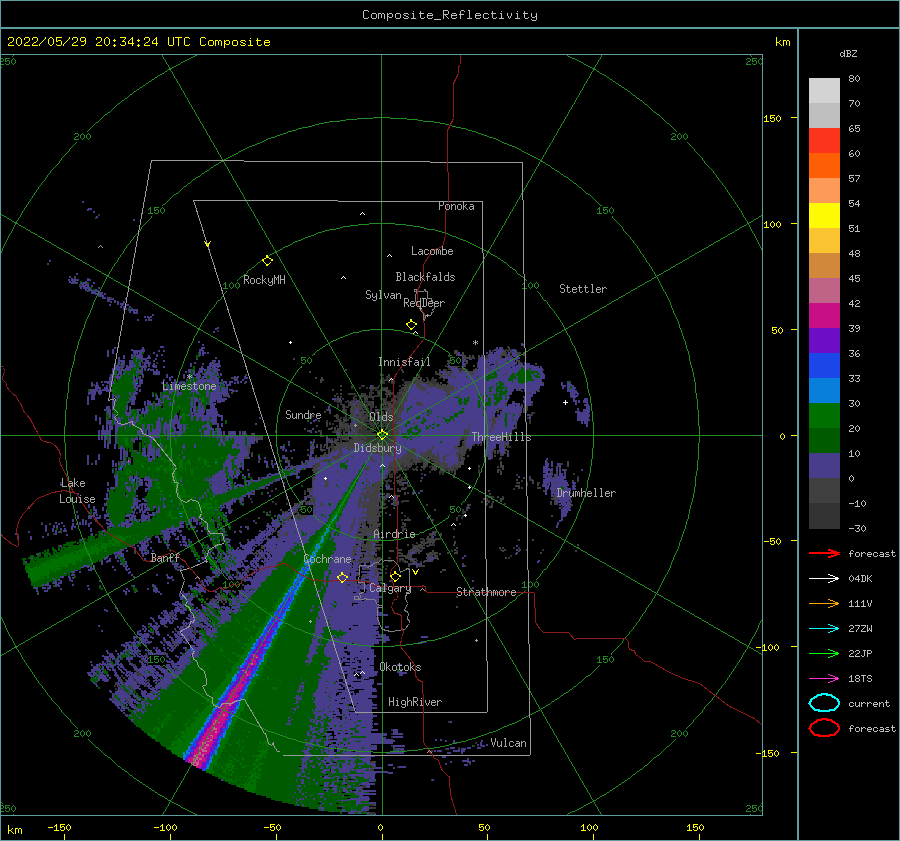Select the radar site diamond at Didsbury
Image resolution: width=900 pixels, height=841 pixels.
(382, 435)
